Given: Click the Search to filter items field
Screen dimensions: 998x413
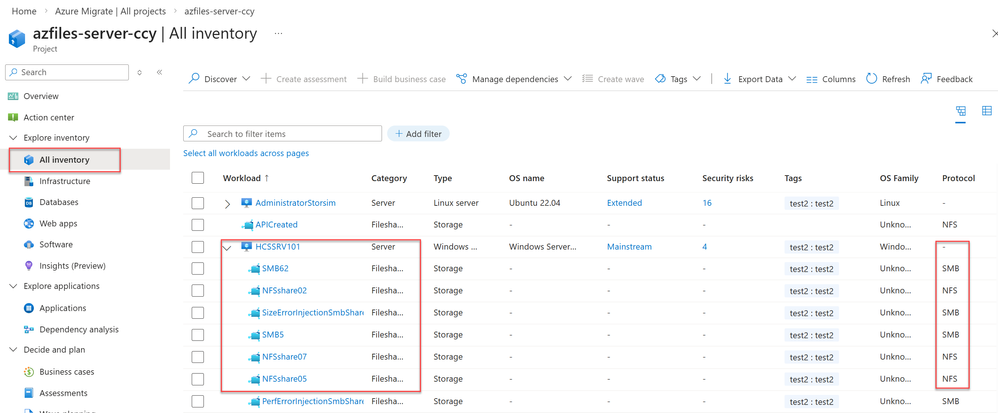Looking at the screenshot, I should point(283,134).
